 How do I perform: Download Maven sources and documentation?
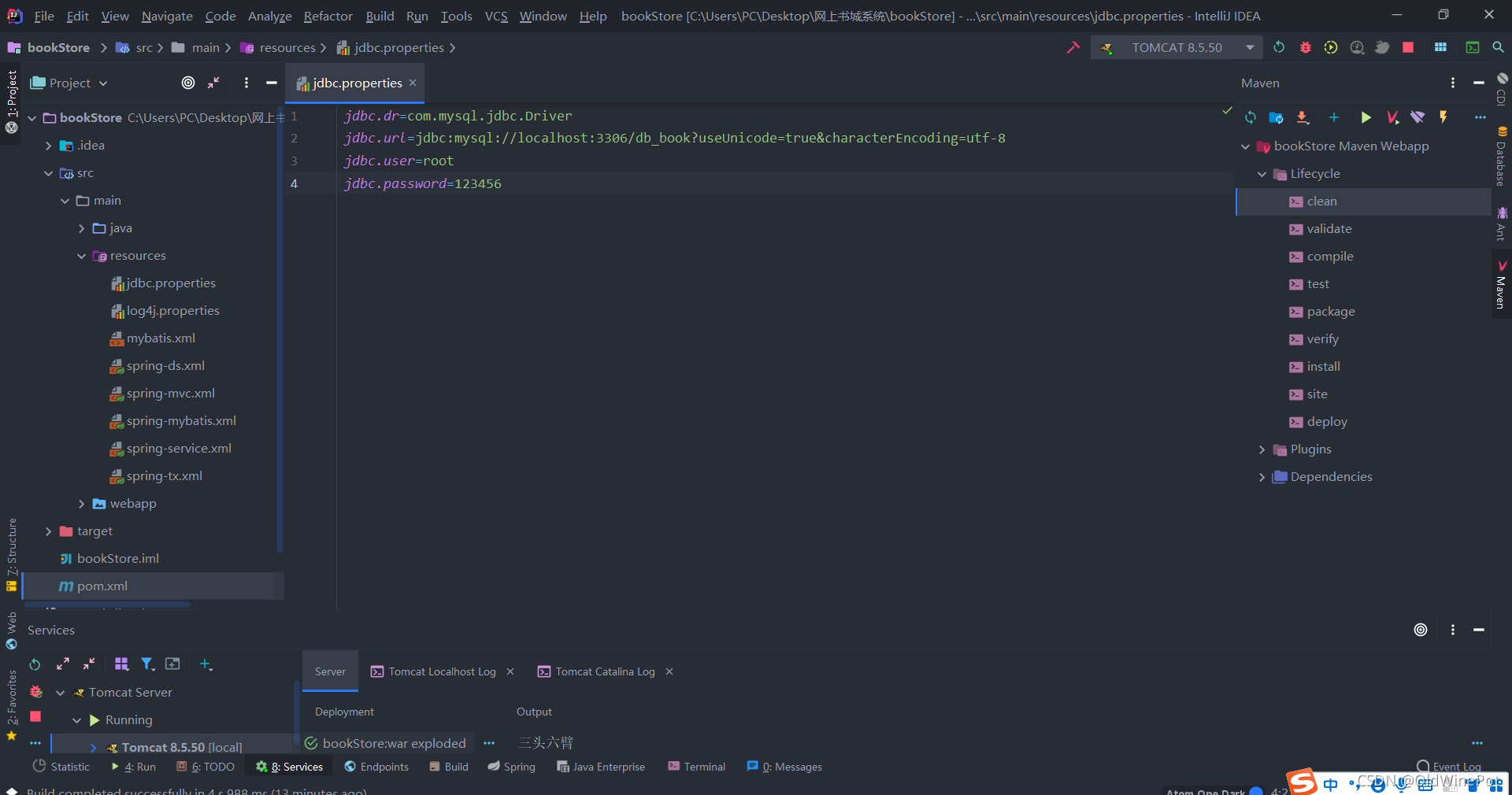click(x=1303, y=117)
